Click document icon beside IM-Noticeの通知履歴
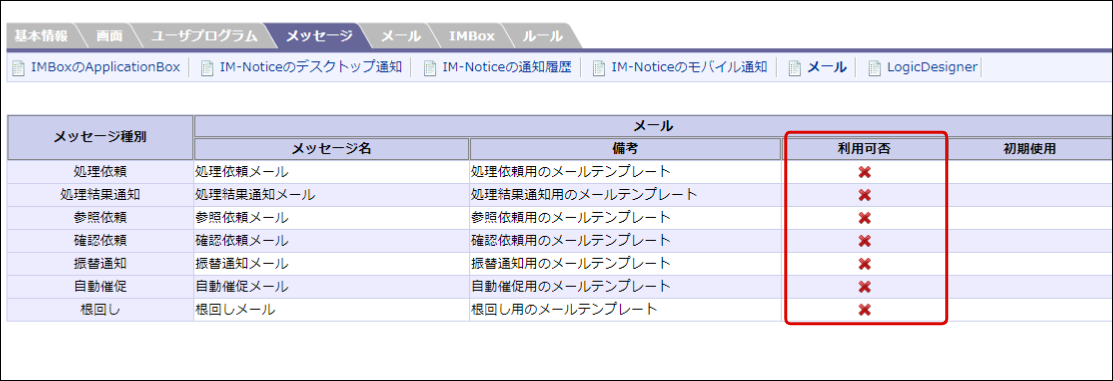1113x381 pixels. (429, 68)
